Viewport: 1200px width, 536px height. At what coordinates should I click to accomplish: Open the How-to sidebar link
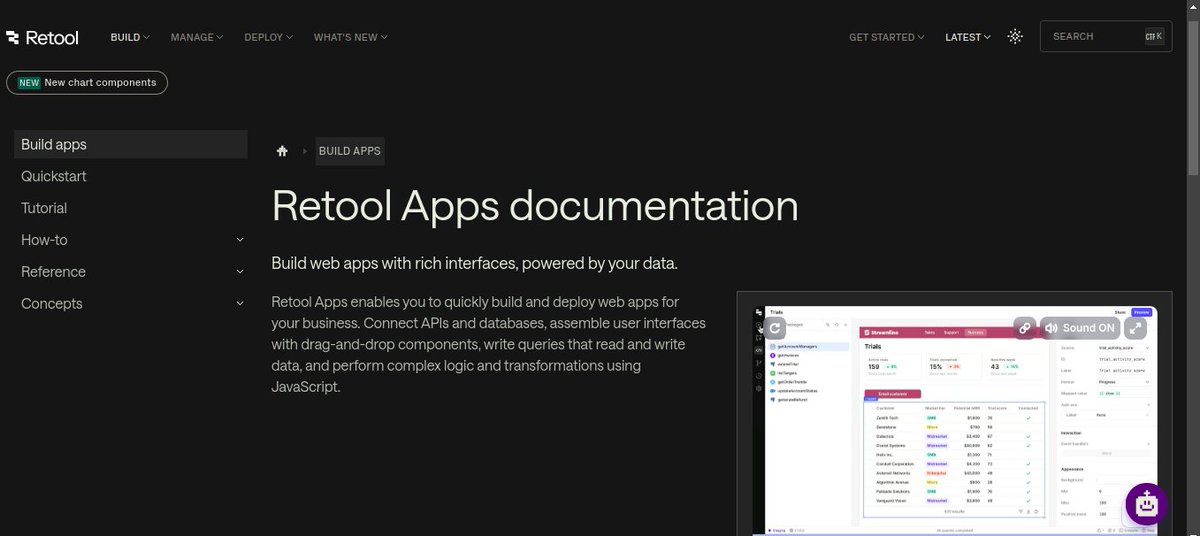point(44,240)
